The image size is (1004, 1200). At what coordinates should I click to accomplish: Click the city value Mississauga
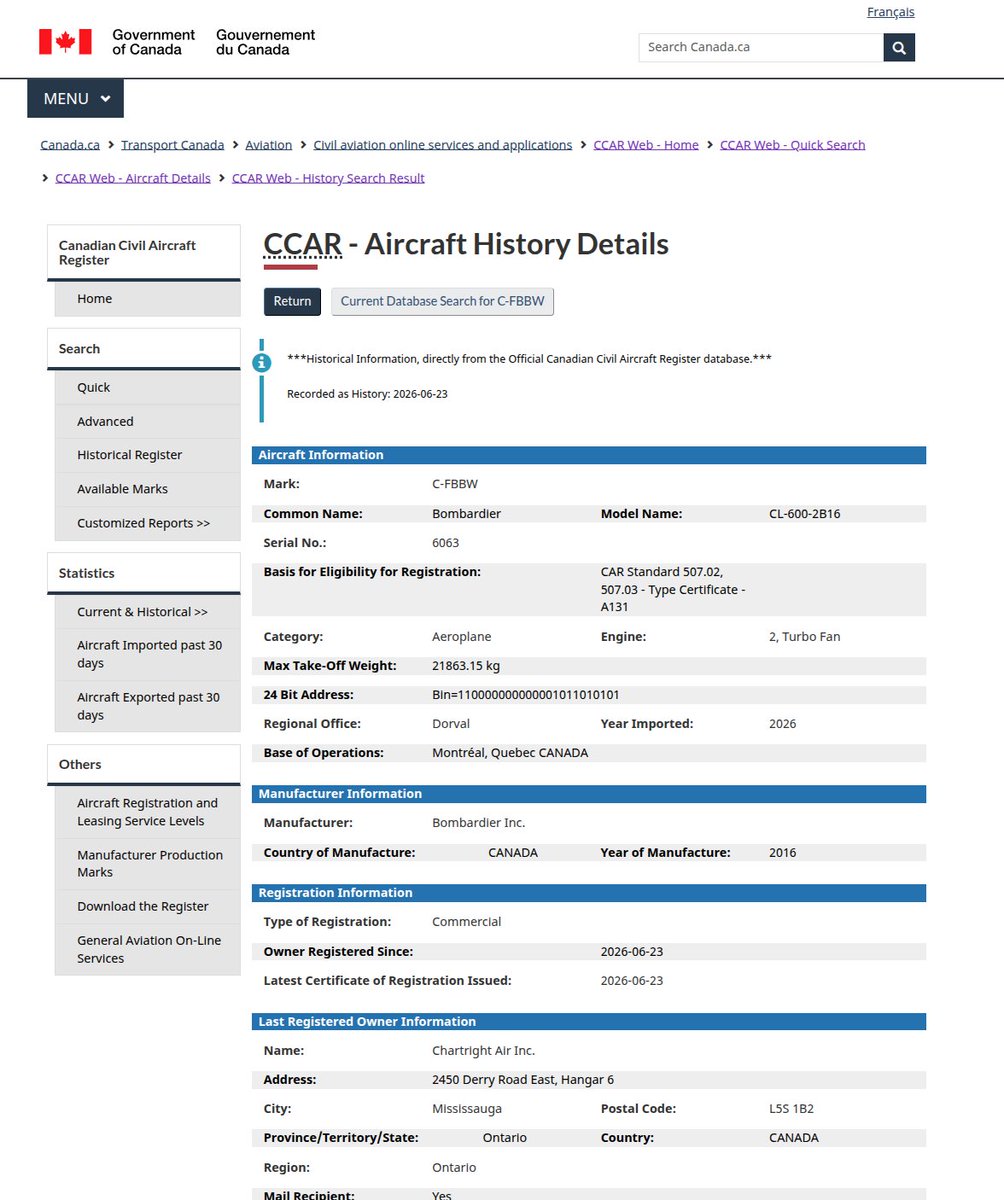[467, 1109]
